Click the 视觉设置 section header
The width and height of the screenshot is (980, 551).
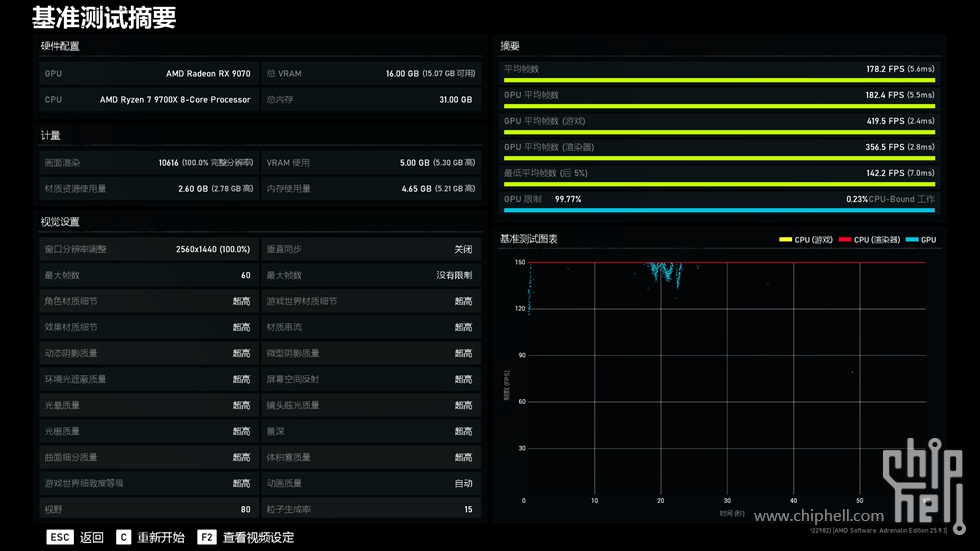(60, 222)
